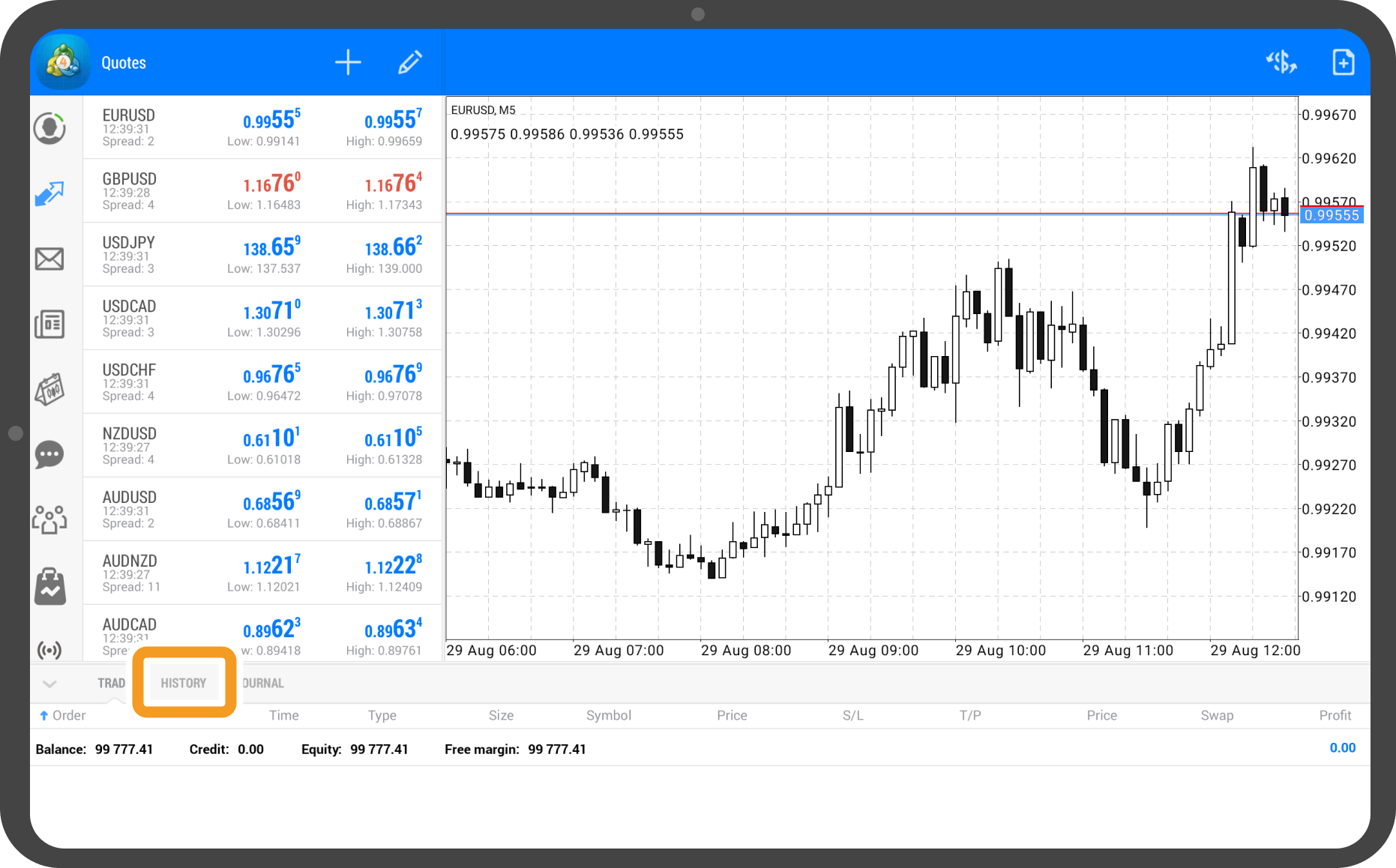Select the USDJPY quote row
Screen dimensions: 1396x868
pyautogui.click(x=262, y=254)
